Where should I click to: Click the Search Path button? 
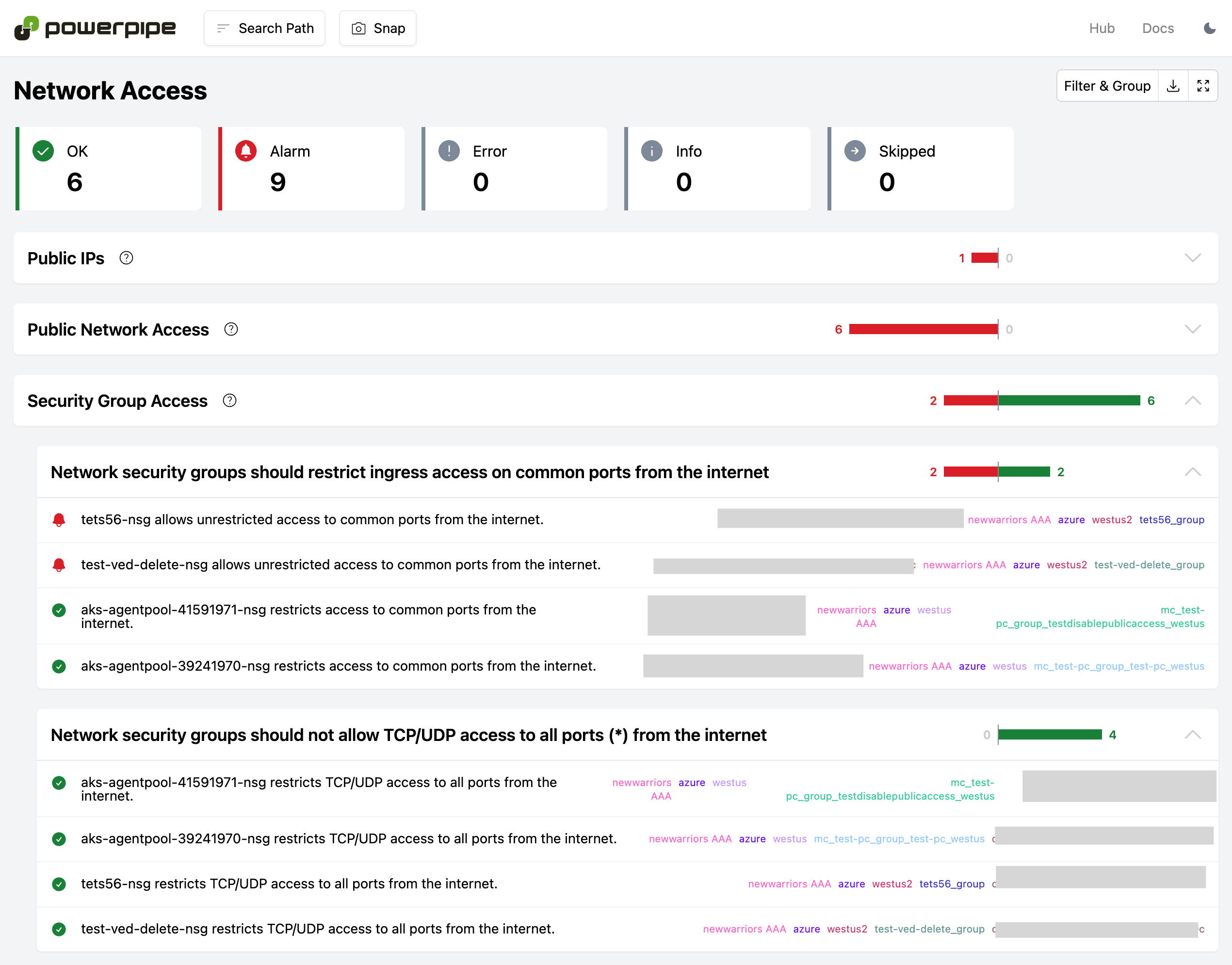pos(264,28)
